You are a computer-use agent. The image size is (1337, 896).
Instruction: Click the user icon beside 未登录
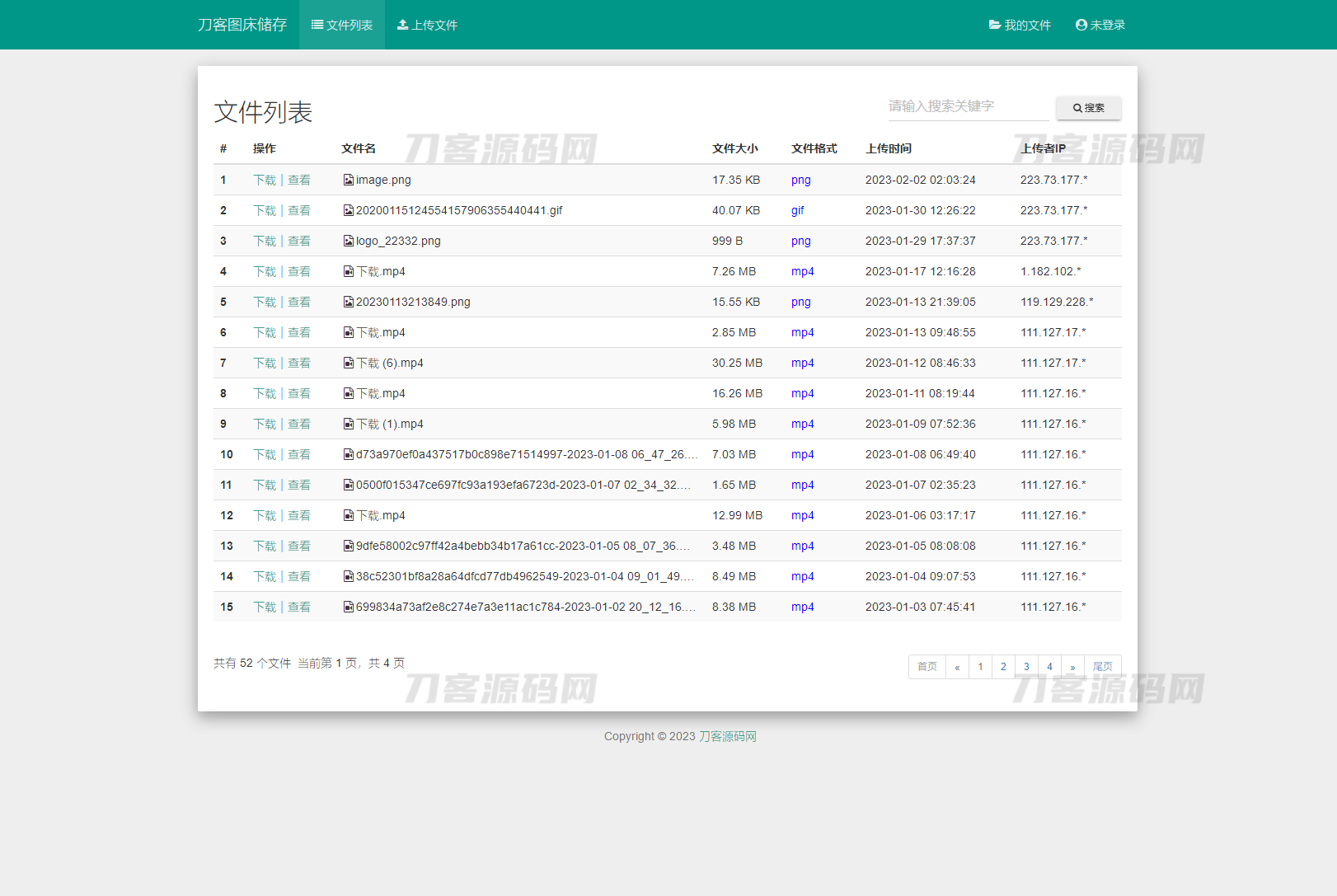tap(1080, 25)
